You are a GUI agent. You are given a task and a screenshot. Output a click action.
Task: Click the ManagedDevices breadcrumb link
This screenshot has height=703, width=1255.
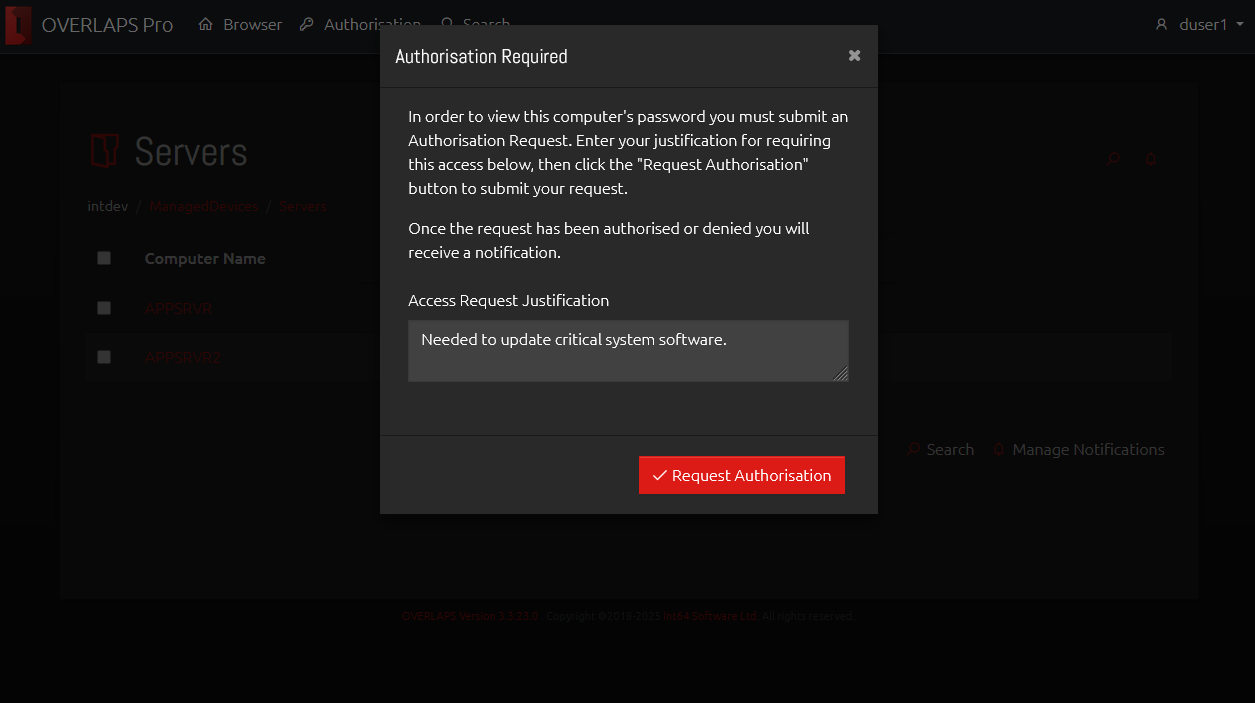204,206
